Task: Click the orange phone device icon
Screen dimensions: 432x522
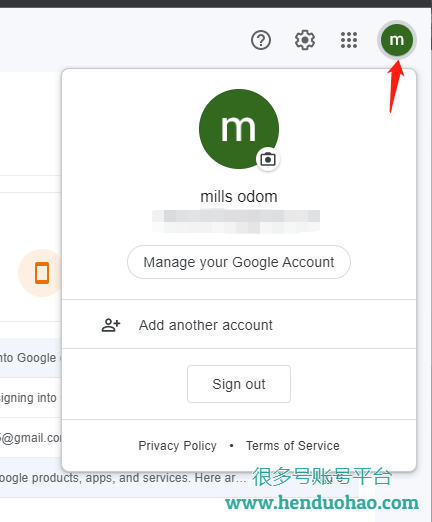Action: [42, 273]
